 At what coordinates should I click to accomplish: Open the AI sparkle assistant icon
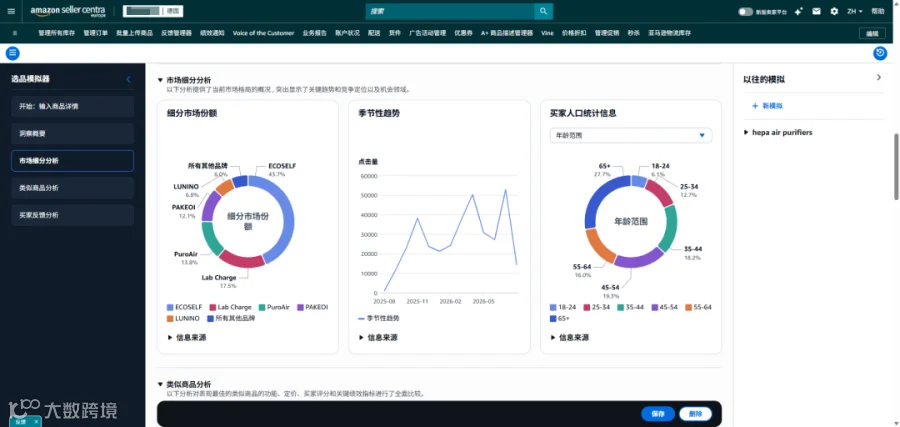[x=798, y=11]
